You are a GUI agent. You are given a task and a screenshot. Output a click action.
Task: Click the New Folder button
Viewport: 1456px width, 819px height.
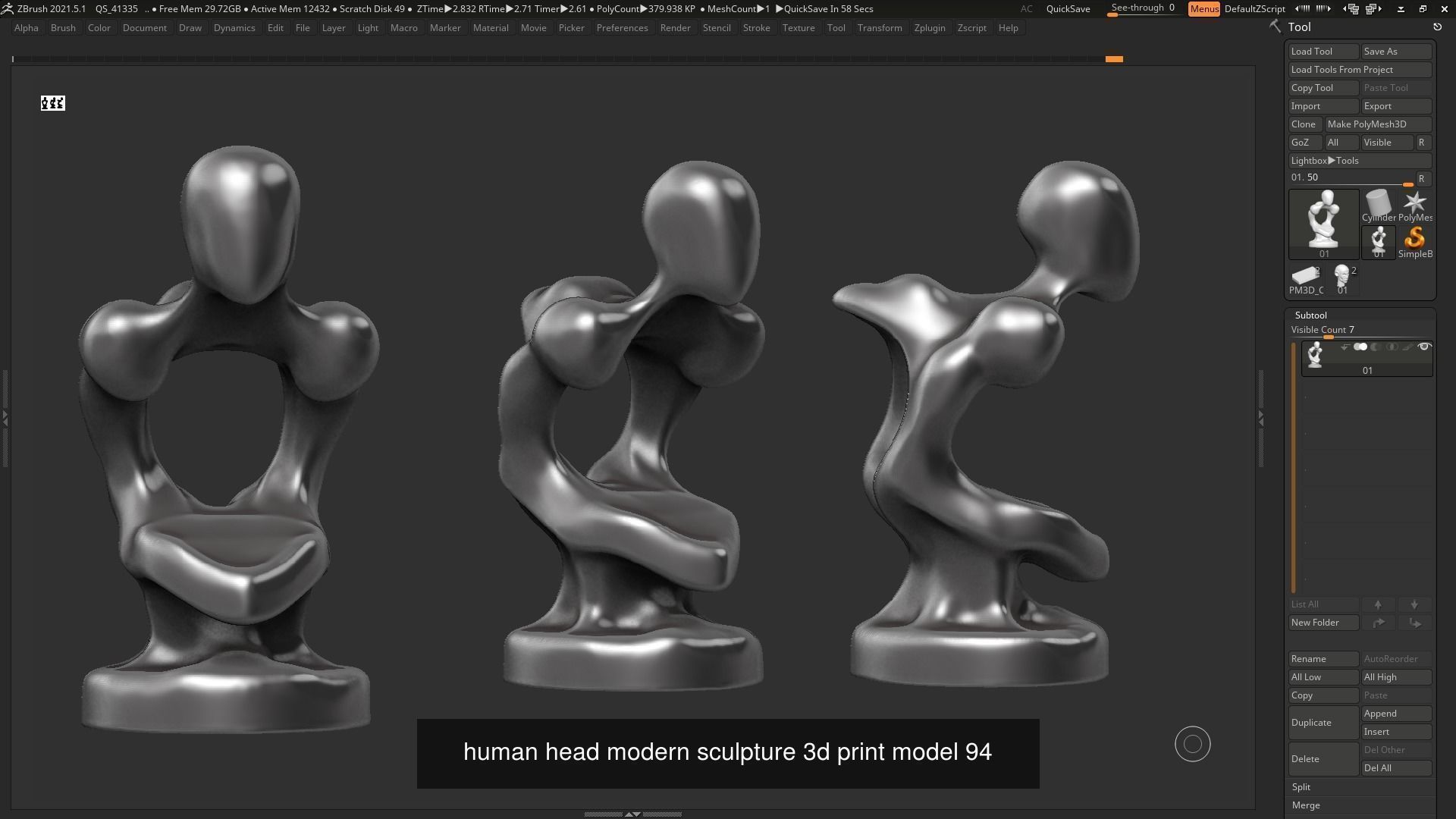tap(1323, 623)
